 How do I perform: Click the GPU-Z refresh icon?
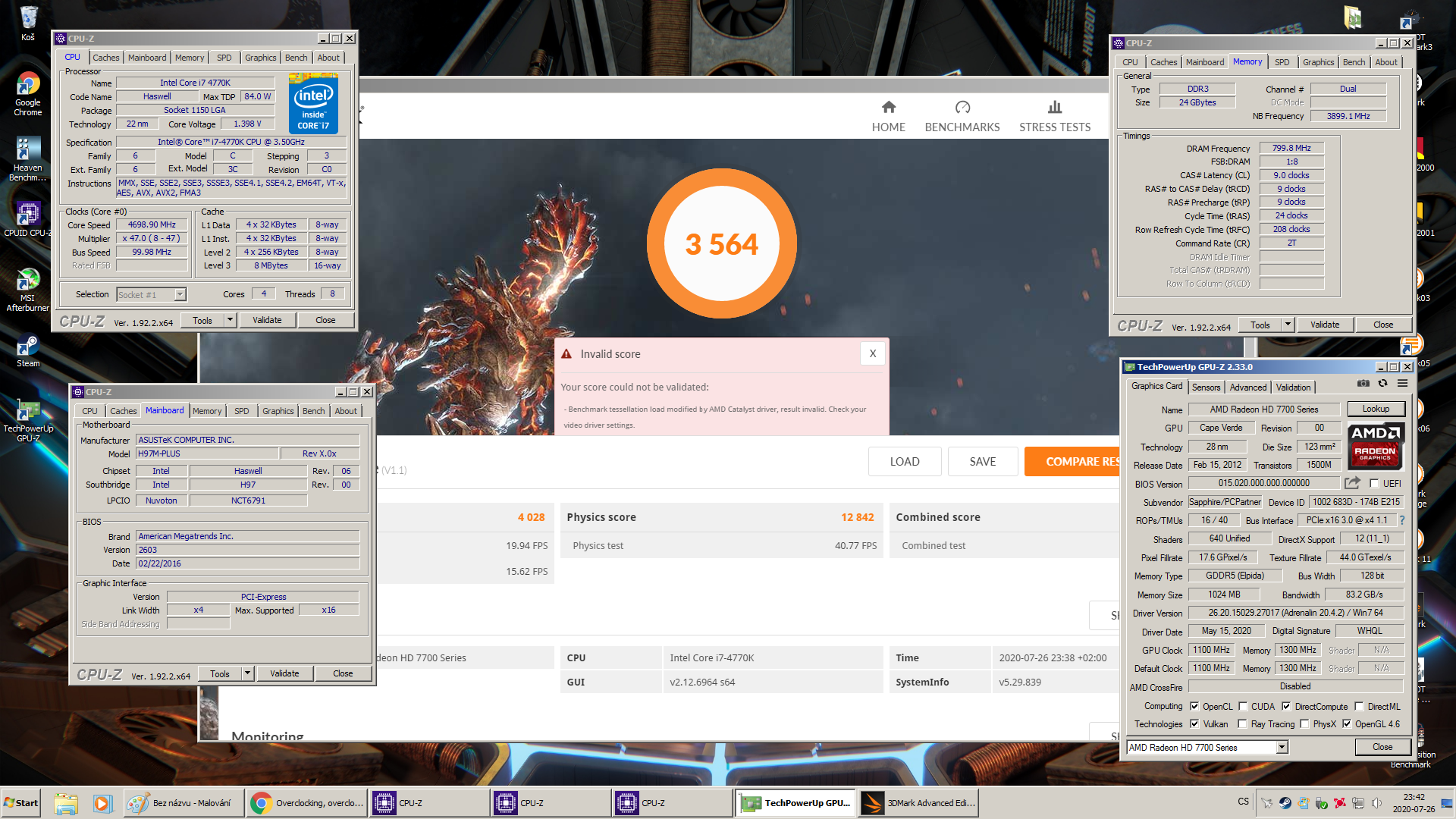click(x=1382, y=384)
